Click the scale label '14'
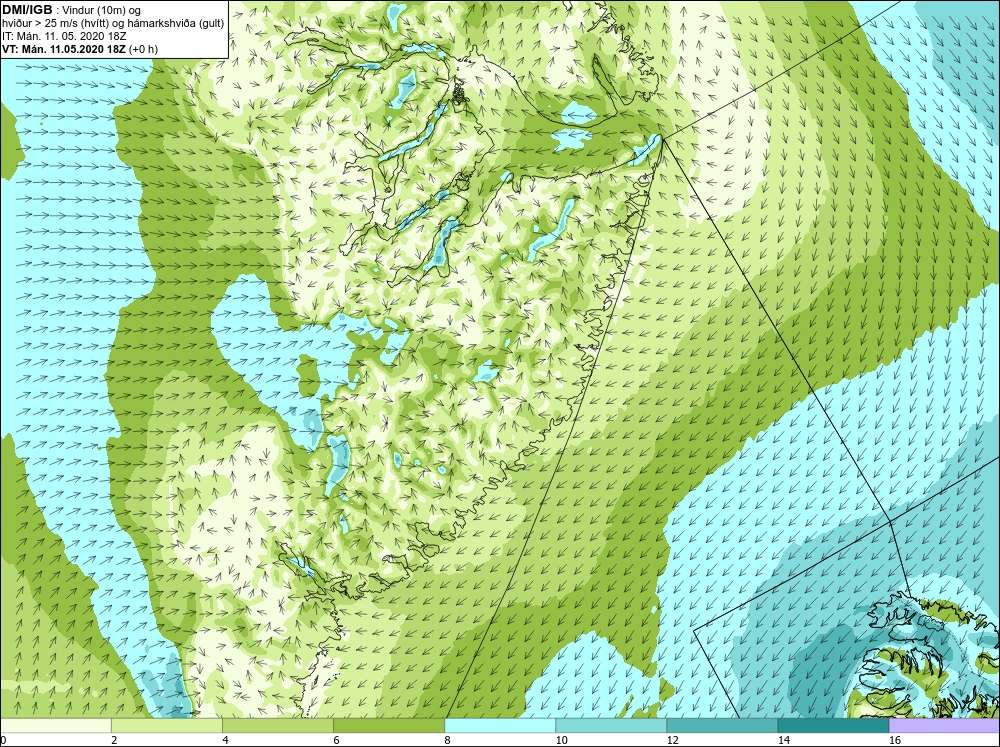Viewport: 1000px width, 747px height. click(x=783, y=740)
